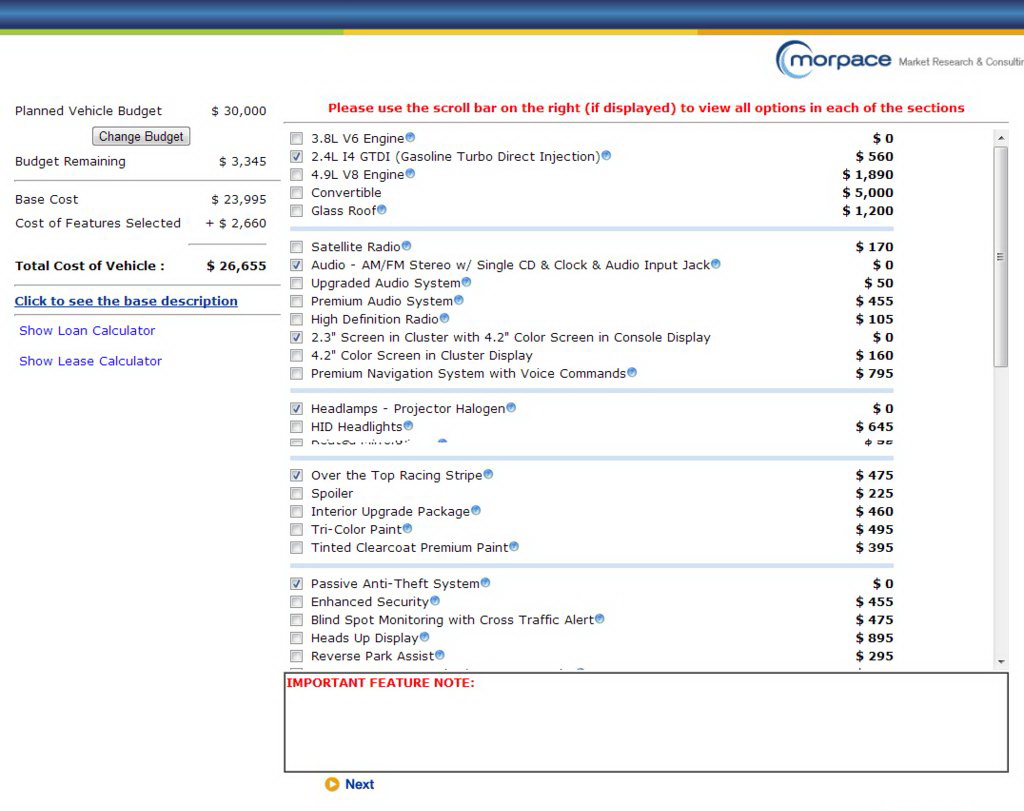Check the Enhanced Security option
Image resolution: width=1024 pixels, height=811 pixels.
tap(296, 602)
